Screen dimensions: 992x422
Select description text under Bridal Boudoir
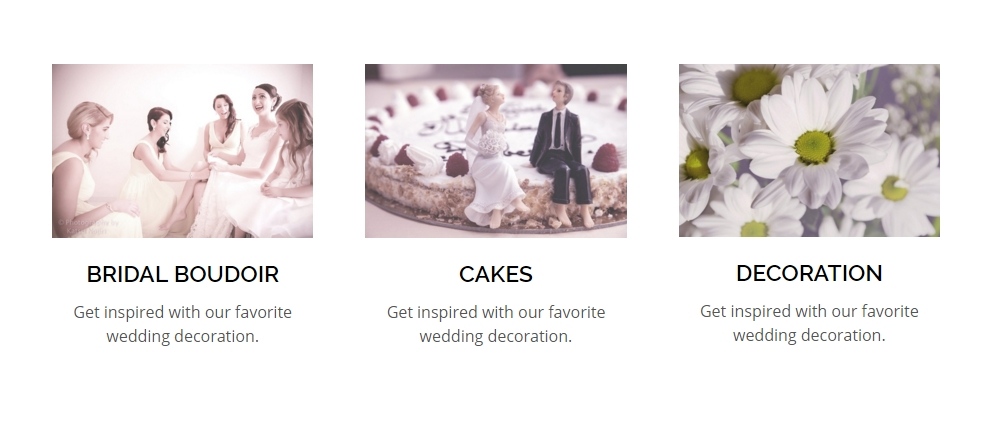(182, 324)
